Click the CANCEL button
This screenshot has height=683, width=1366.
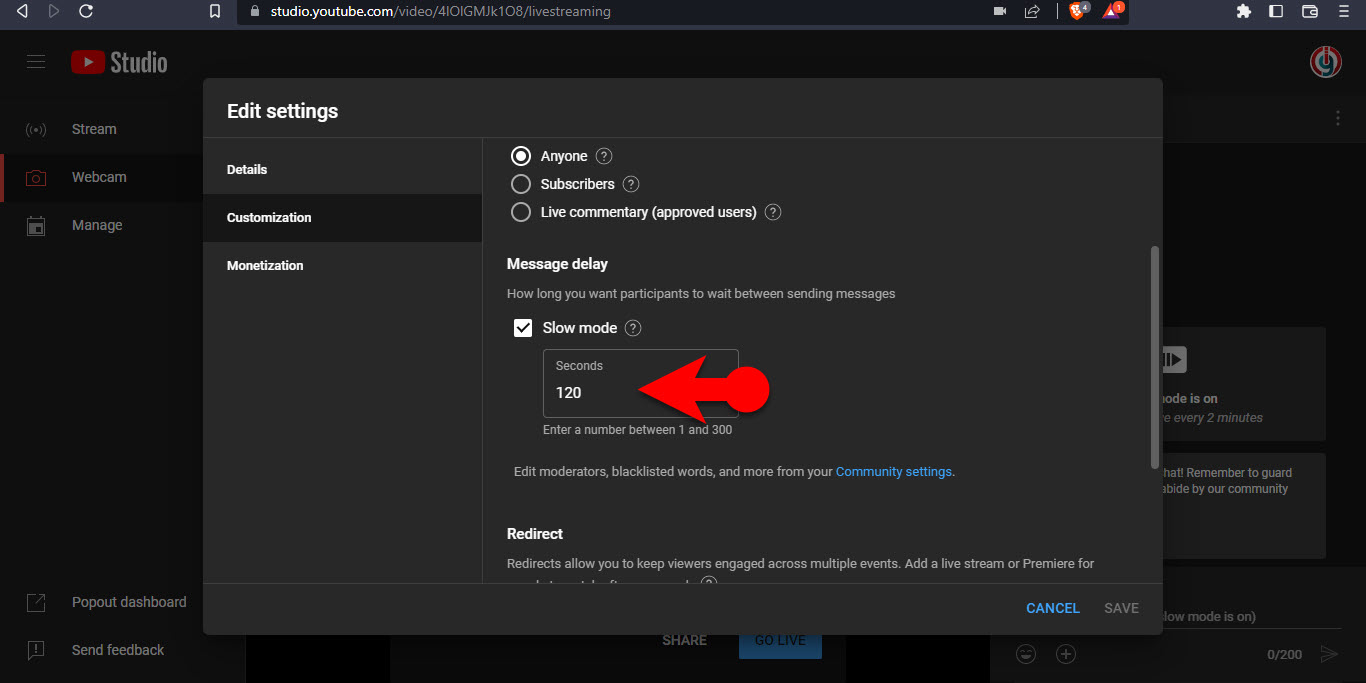point(1052,608)
